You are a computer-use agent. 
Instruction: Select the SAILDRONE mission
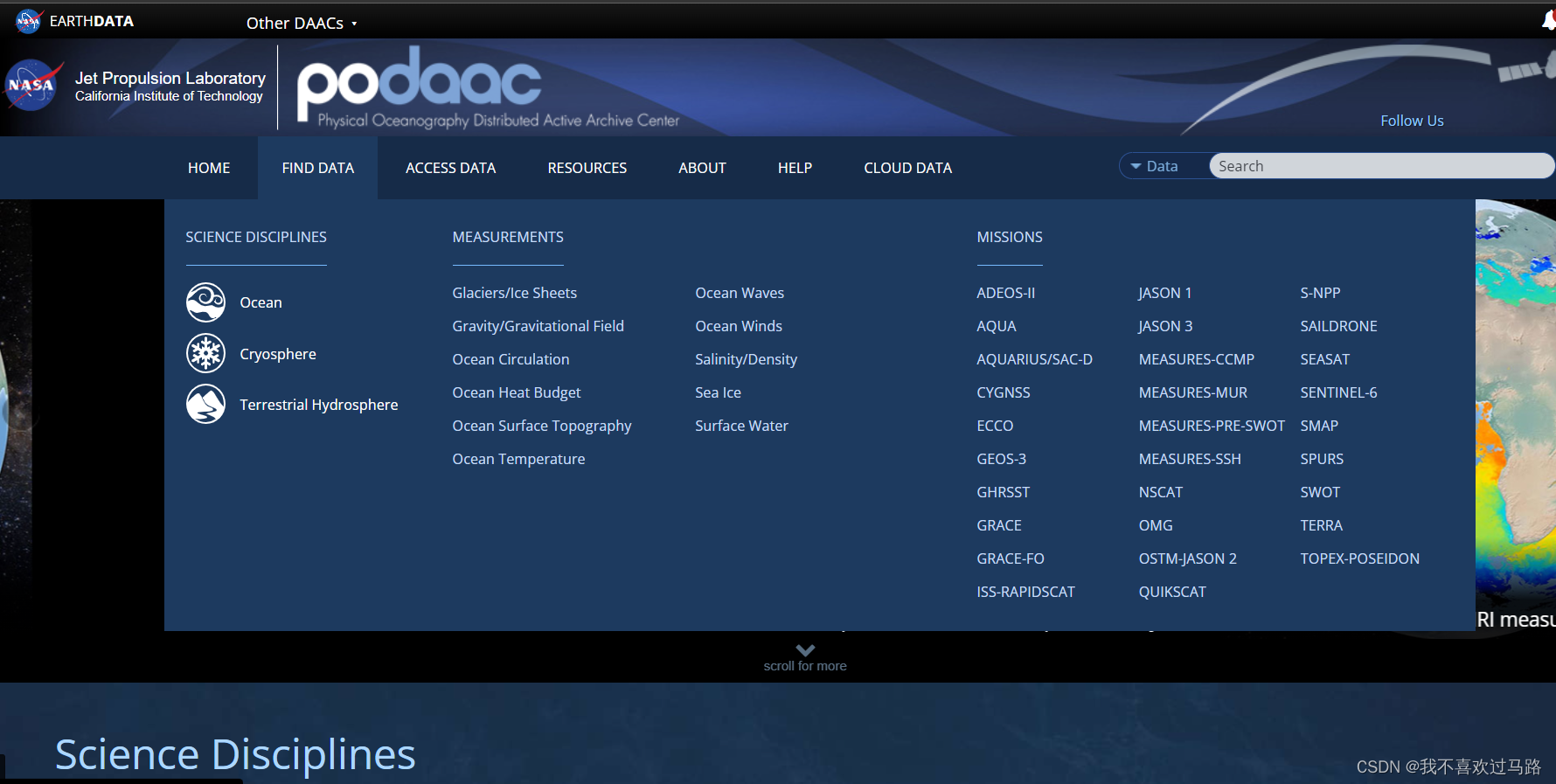pos(1338,326)
